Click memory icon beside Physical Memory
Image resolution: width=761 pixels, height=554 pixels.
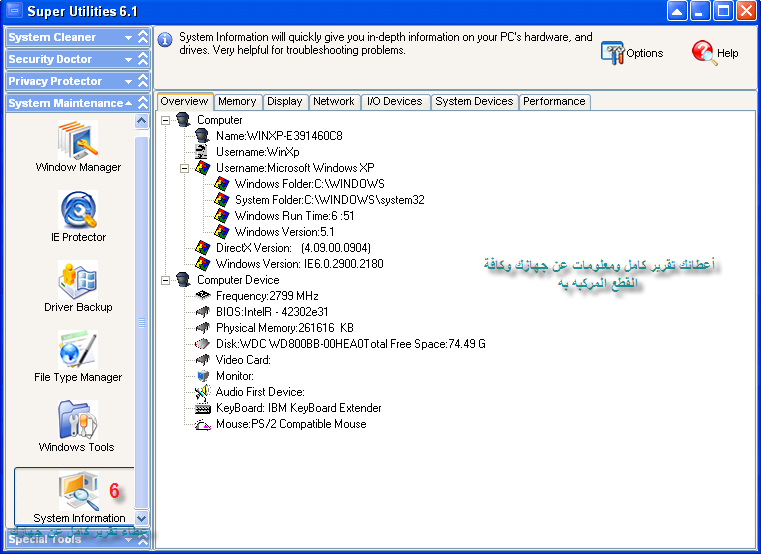[202, 328]
